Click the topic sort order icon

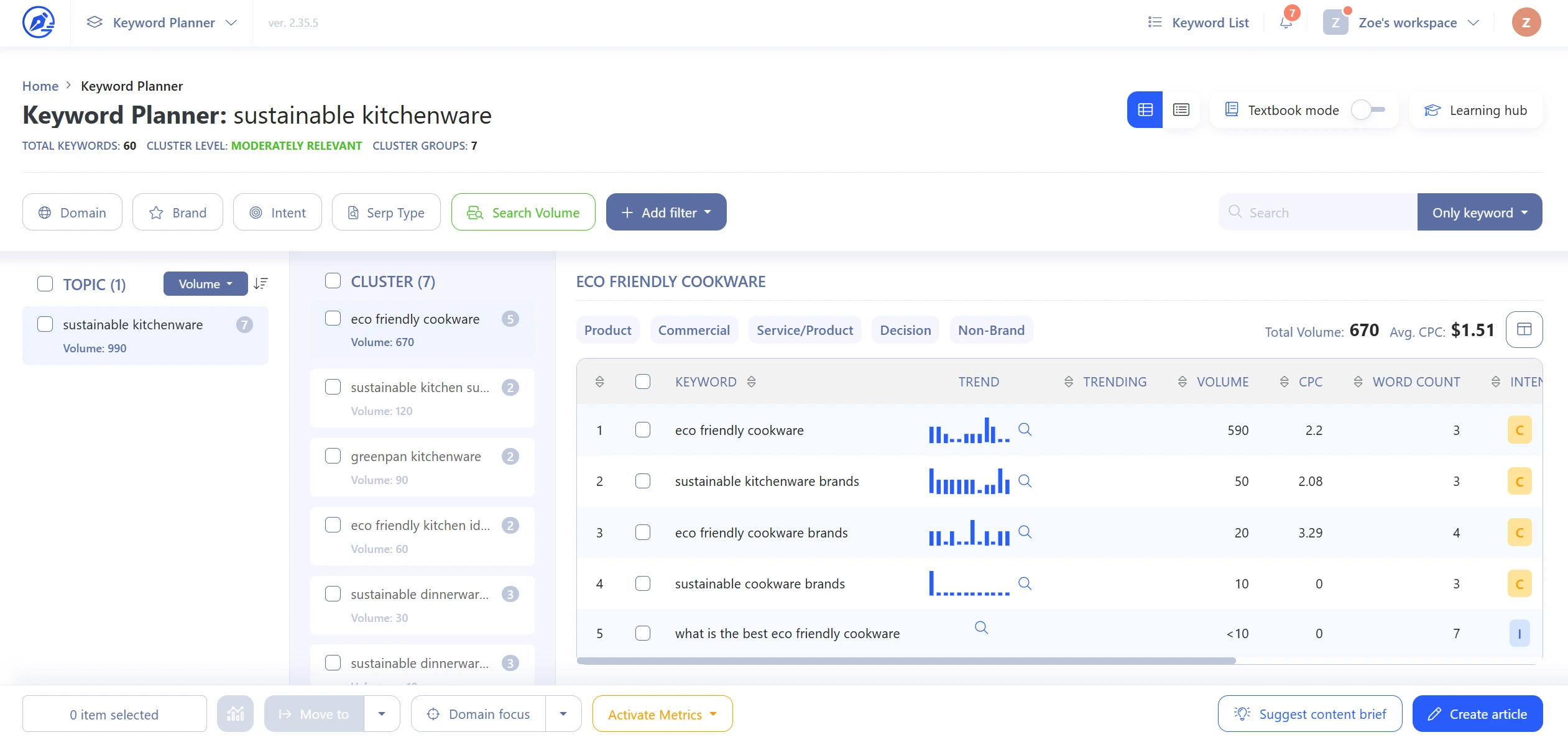261,284
